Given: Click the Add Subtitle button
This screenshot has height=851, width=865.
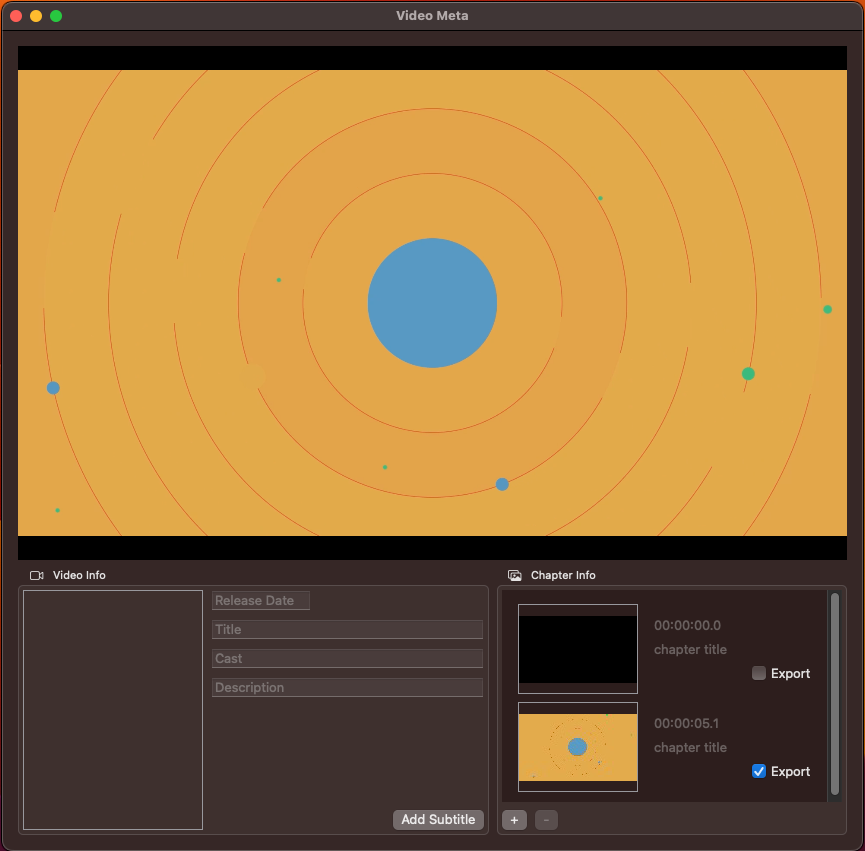Looking at the screenshot, I should (x=438, y=819).
